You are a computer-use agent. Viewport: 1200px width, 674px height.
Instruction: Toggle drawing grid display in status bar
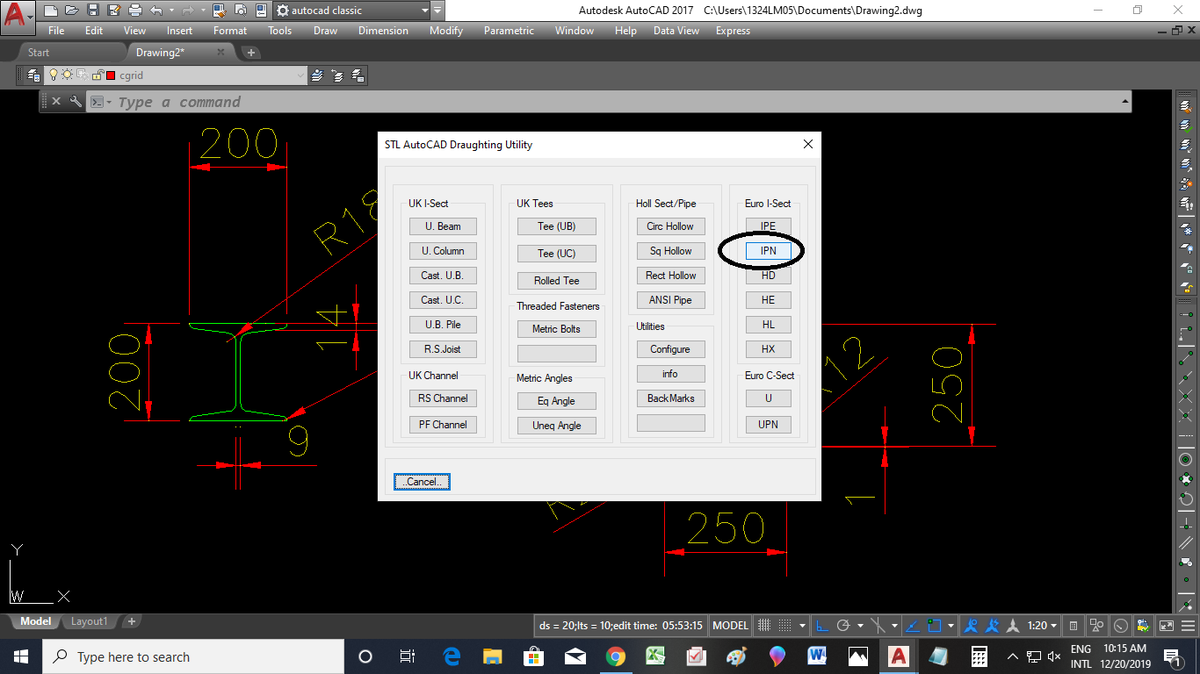click(765, 626)
